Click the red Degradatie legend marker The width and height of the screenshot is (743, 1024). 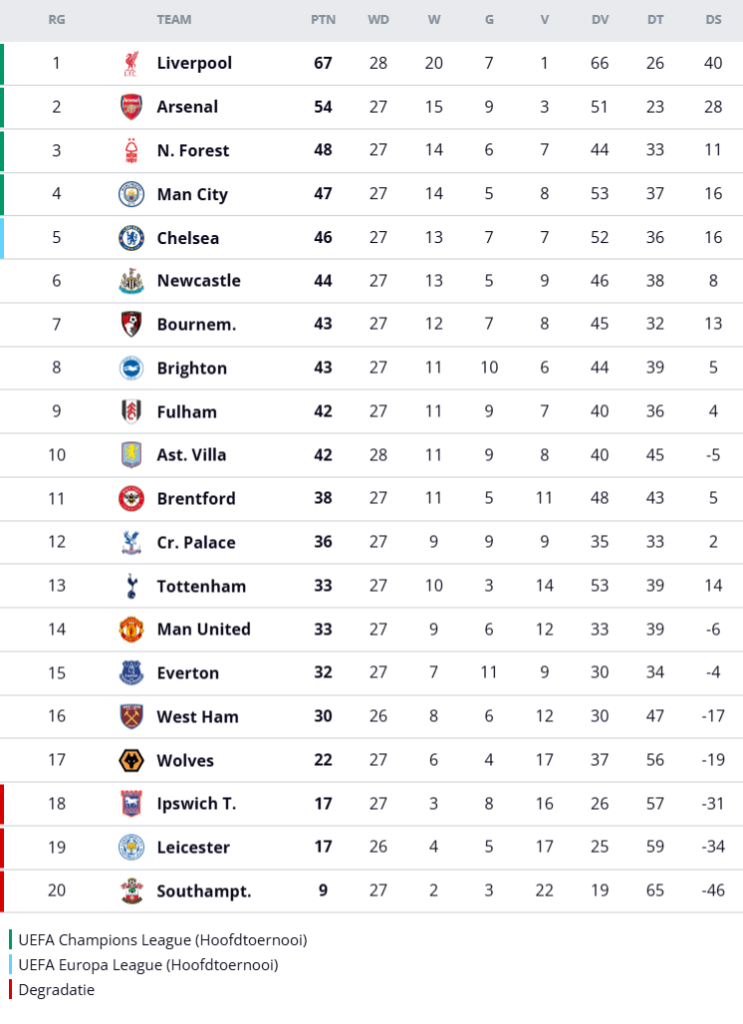coord(11,990)
